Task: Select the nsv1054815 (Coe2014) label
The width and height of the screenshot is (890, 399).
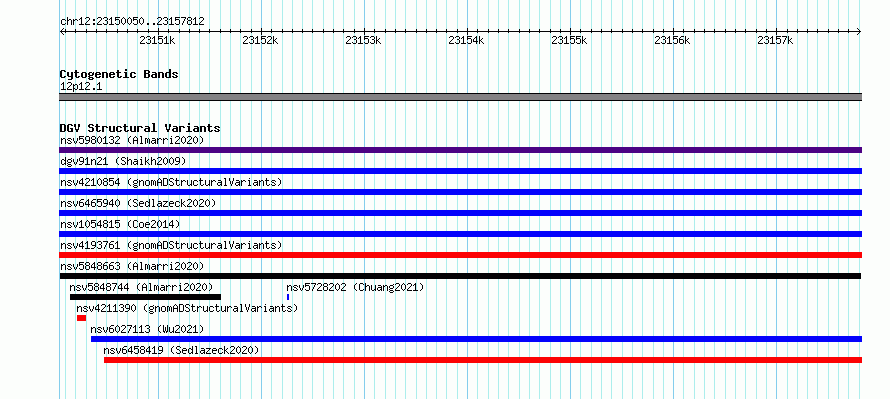Action: pos(120,224)
